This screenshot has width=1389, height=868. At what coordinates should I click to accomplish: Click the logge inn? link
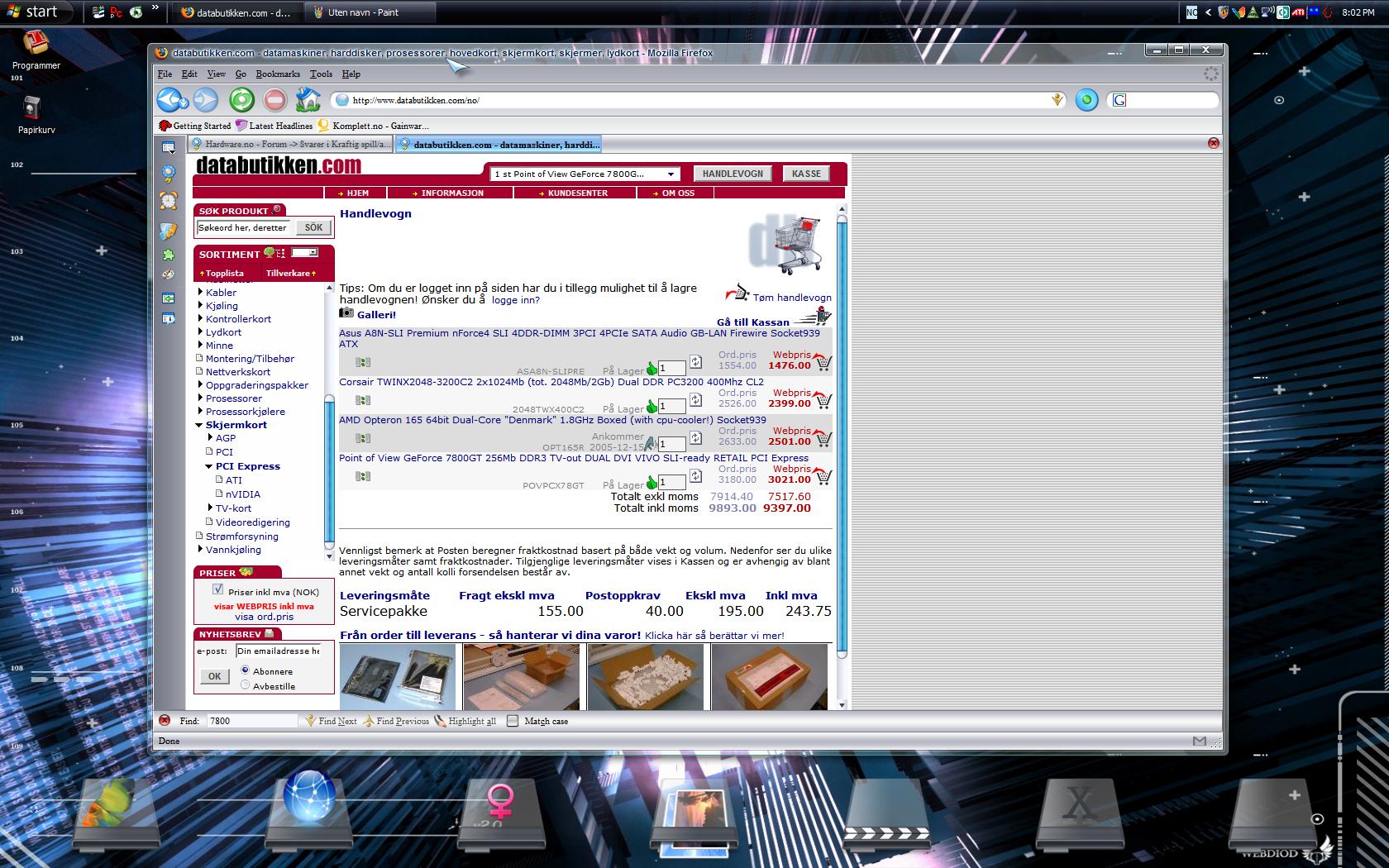tap(515, 300)
